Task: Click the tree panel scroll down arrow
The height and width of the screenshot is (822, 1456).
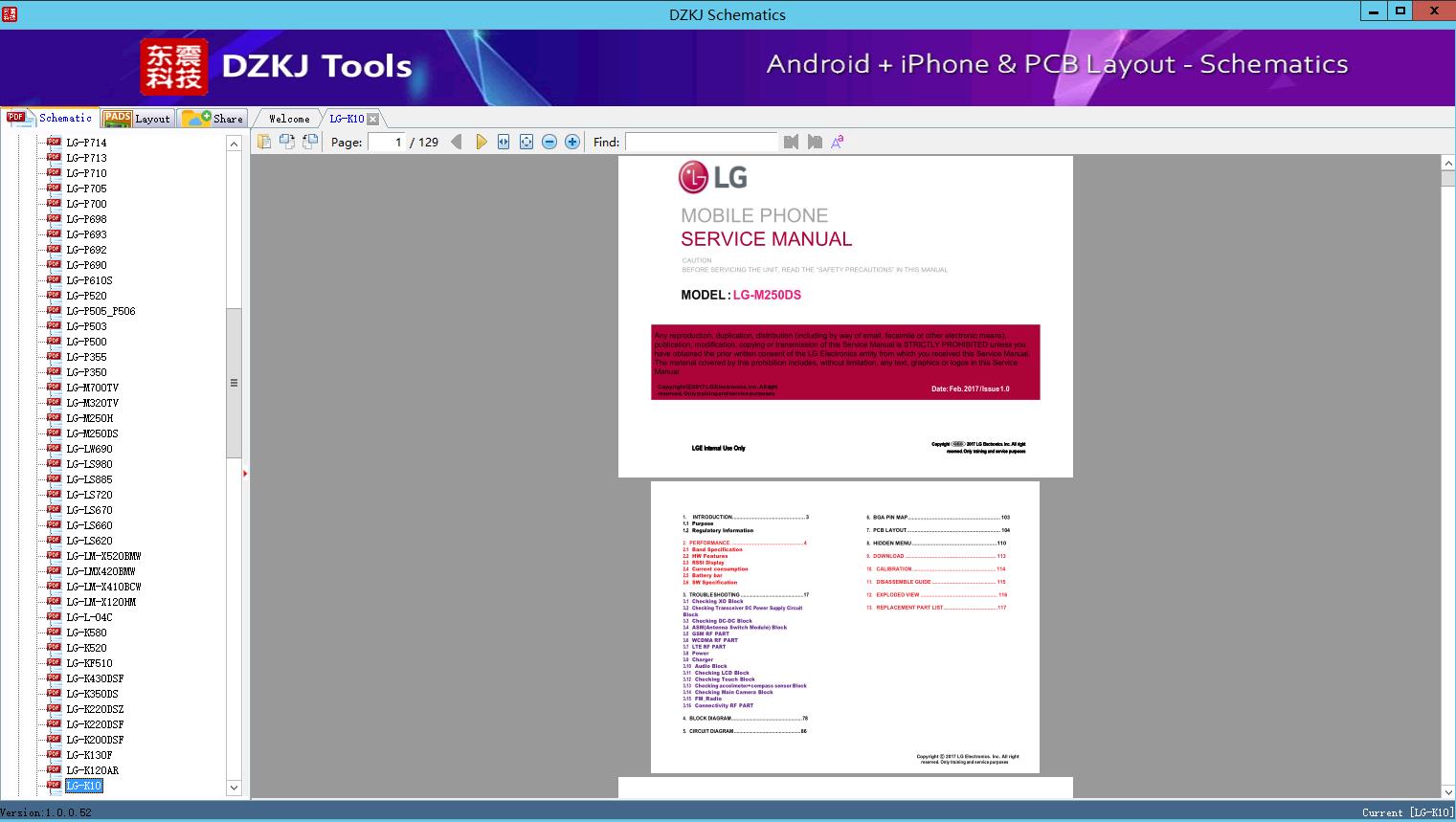Action: coord(234,789)
